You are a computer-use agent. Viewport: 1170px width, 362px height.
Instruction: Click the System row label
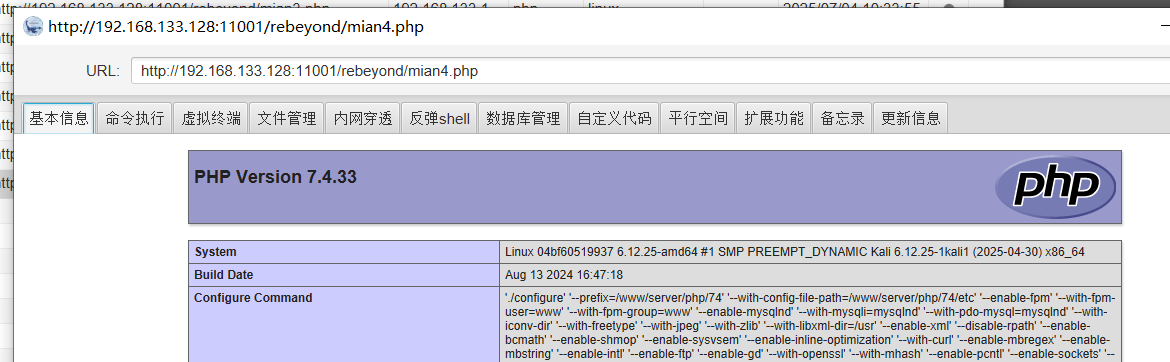(x=216, y=252)
